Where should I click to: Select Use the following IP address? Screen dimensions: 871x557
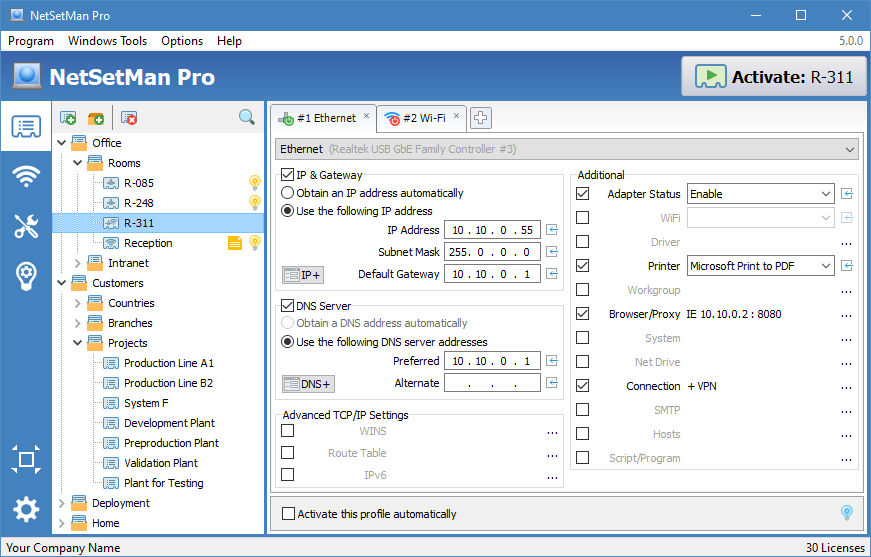click(287, 210)
